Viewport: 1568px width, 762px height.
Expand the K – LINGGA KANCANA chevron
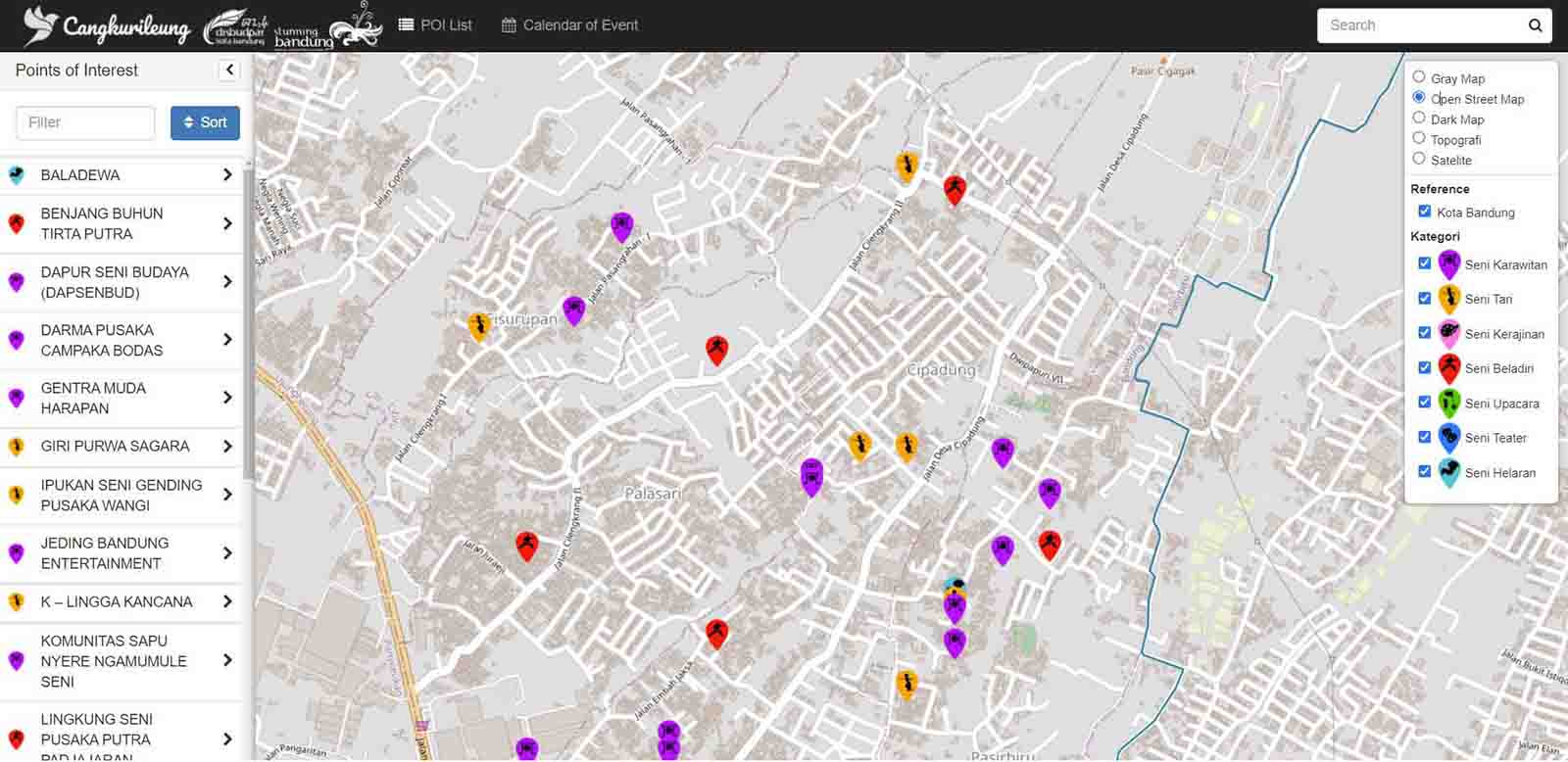(x=227, y=602)
